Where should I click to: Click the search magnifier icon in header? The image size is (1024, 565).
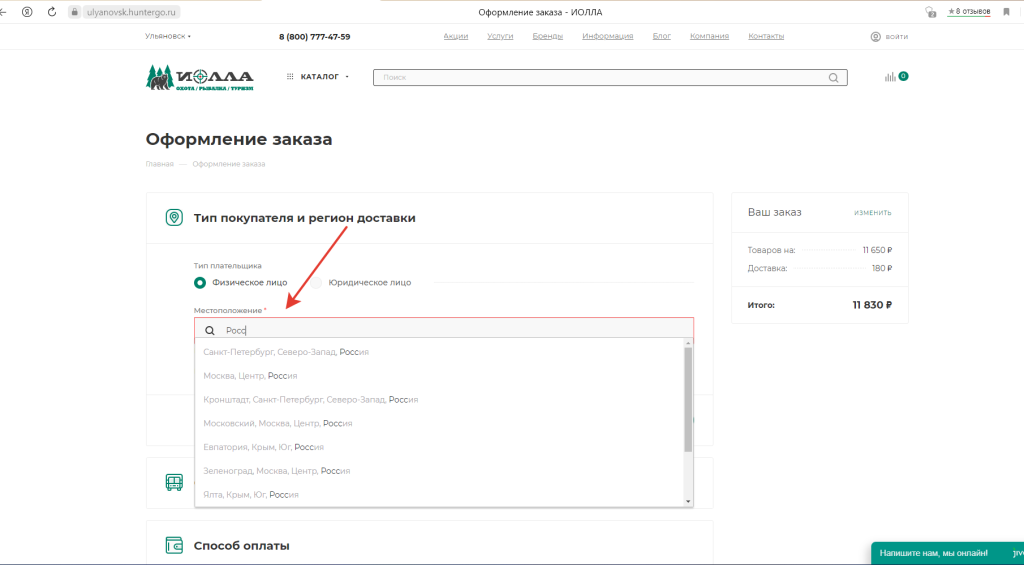(833, 78)
